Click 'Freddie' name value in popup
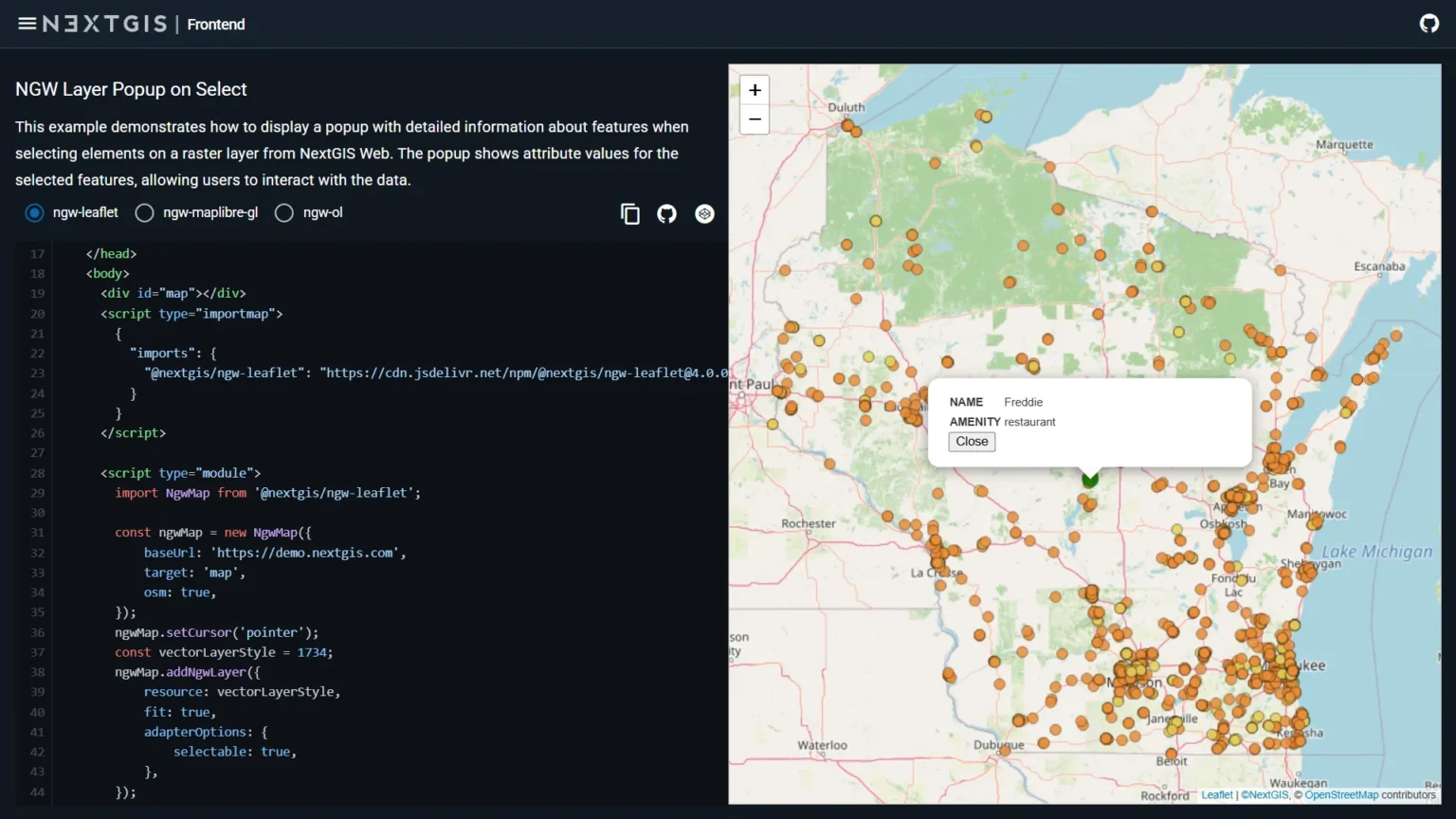This screenshot has height=819, width=1456. click(x=1023, y=402)
